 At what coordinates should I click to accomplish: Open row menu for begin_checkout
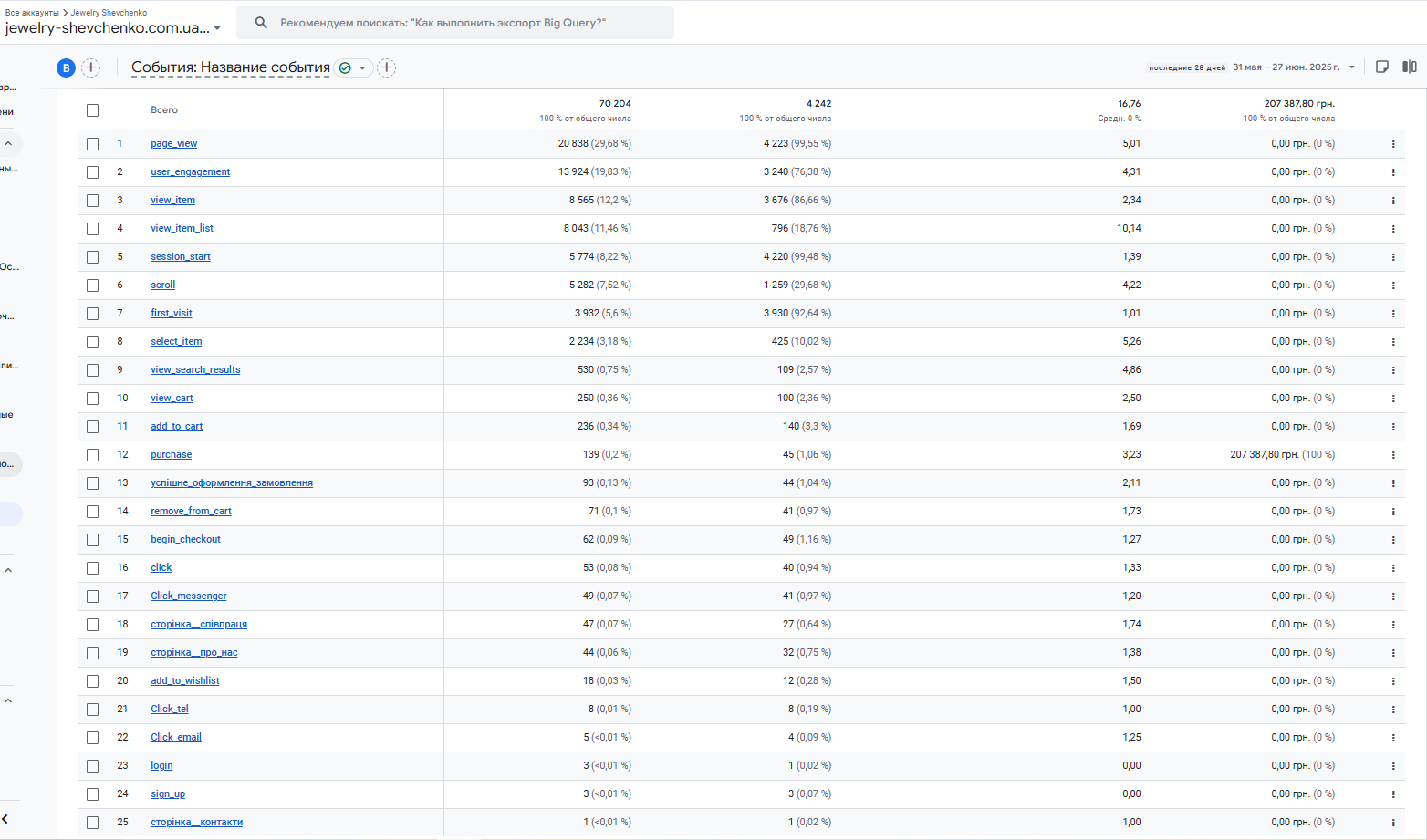pos(1393,540)
